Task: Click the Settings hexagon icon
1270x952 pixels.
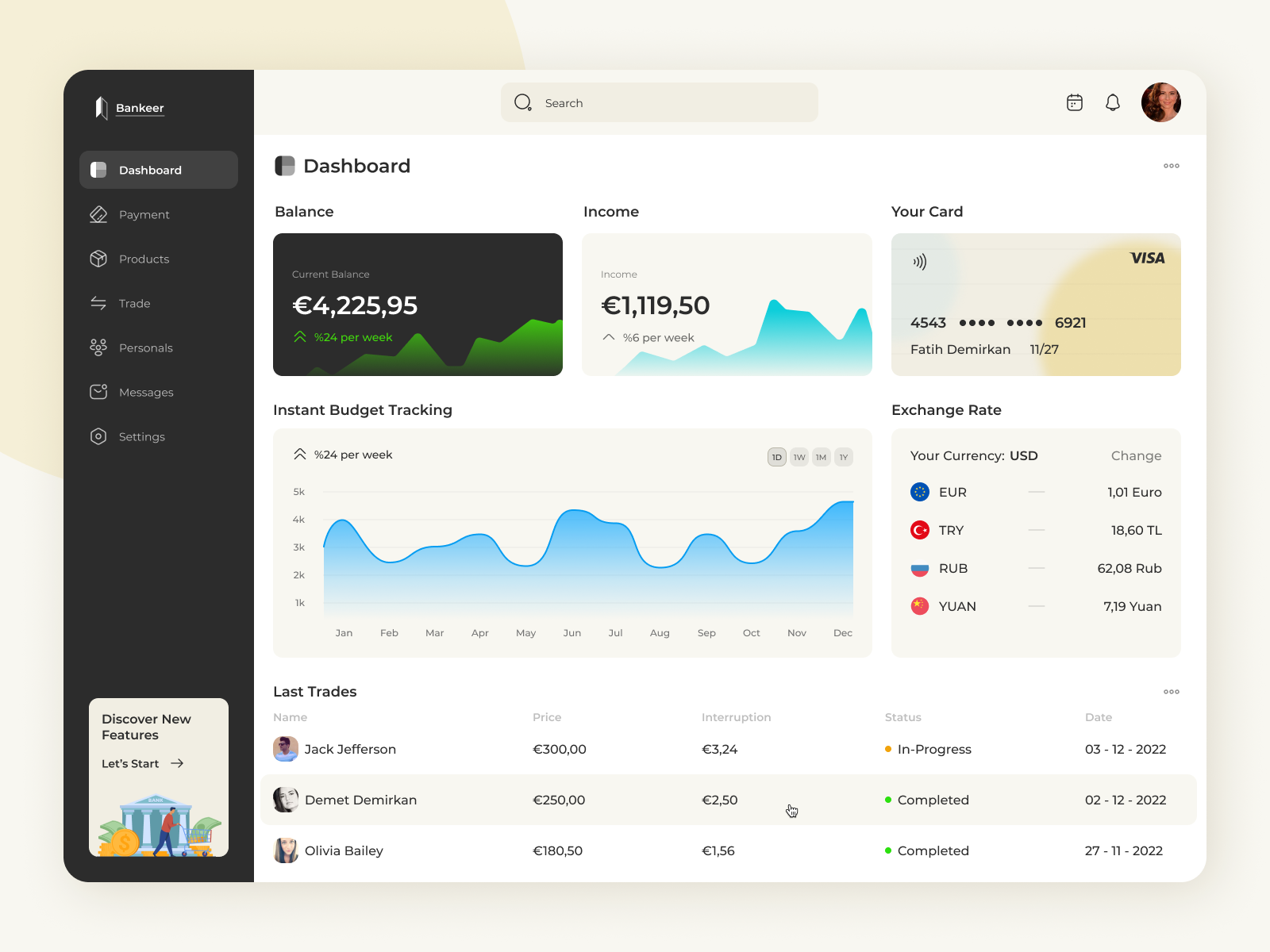Action: coord(98,436)
